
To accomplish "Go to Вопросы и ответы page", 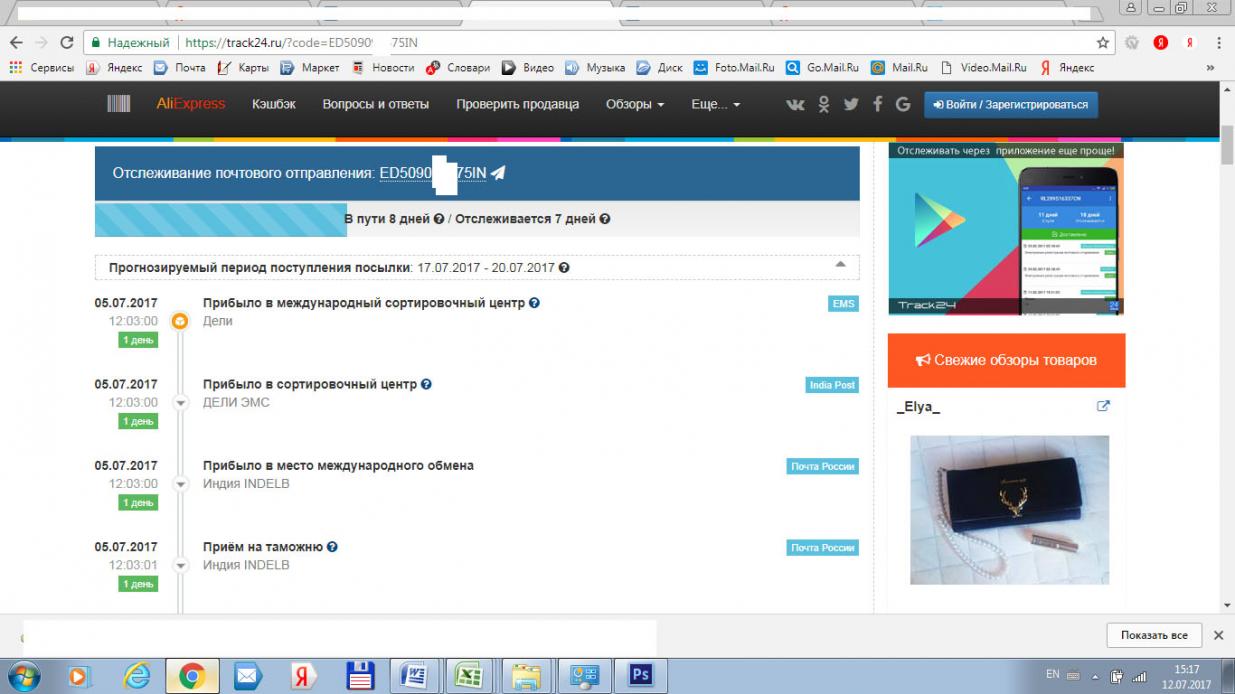I will (375, 104).
